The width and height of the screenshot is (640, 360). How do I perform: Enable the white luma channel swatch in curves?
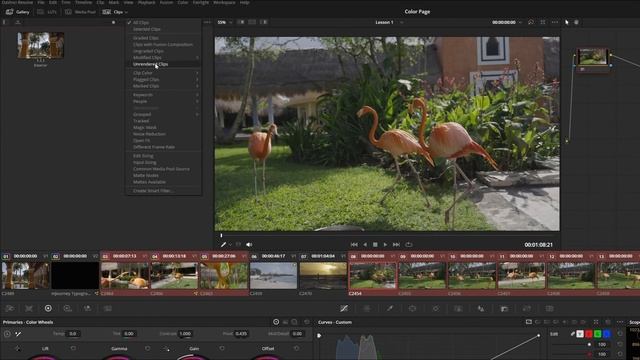(580, 334)
